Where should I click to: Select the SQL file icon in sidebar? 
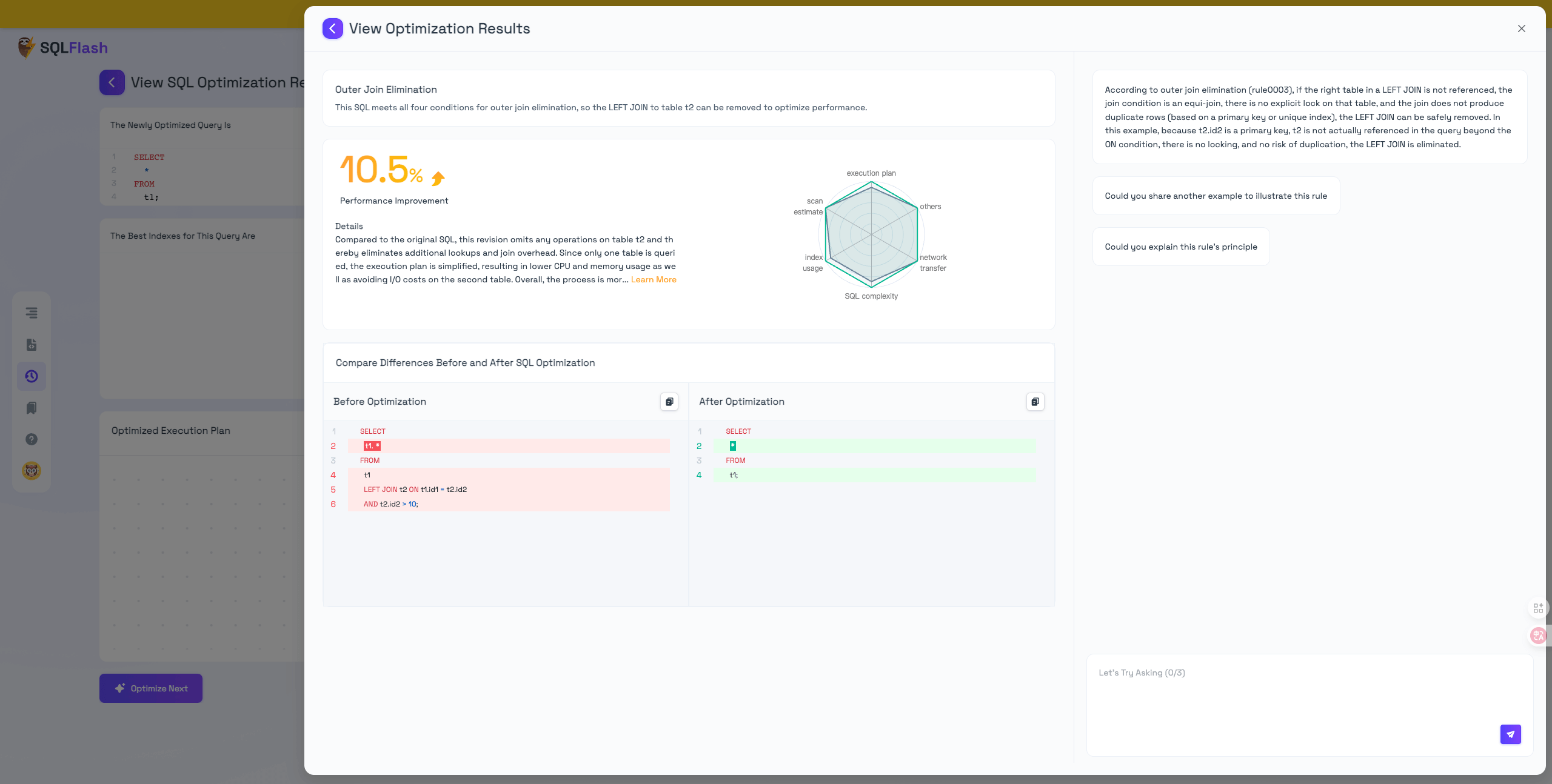click(x=32, y=345)
